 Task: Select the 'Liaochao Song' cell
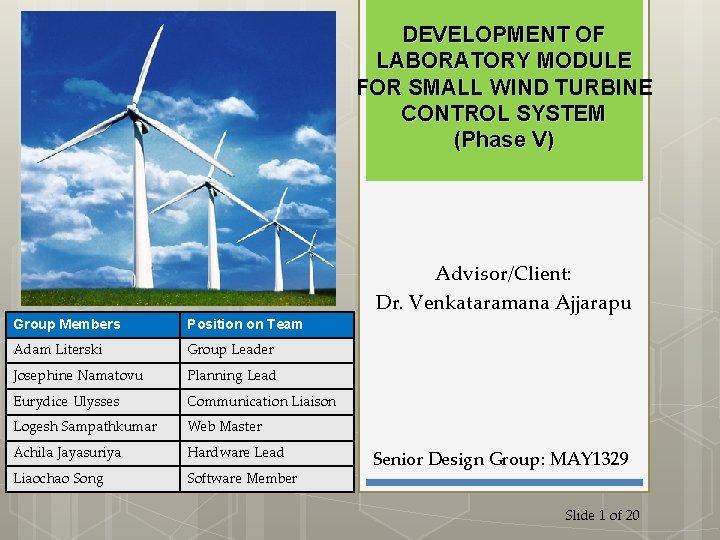click(x=93, y=479)
